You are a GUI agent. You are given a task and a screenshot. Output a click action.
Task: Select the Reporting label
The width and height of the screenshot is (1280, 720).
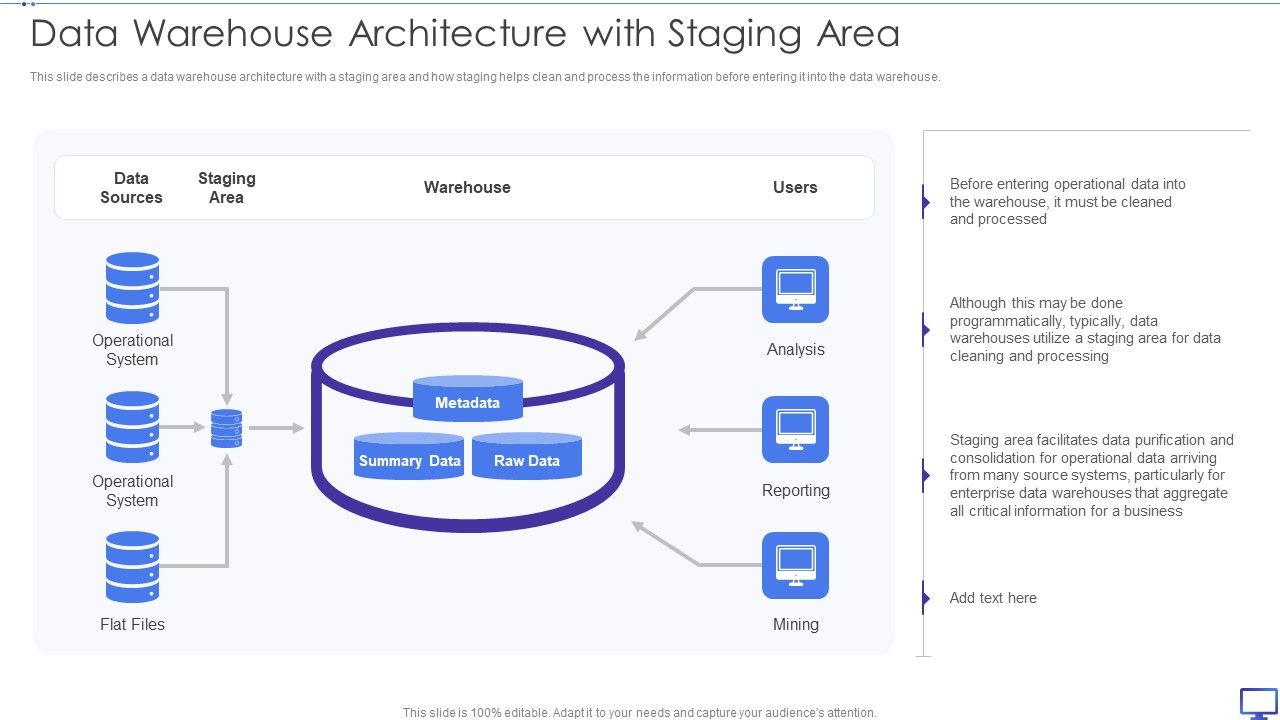coord(796,490)
